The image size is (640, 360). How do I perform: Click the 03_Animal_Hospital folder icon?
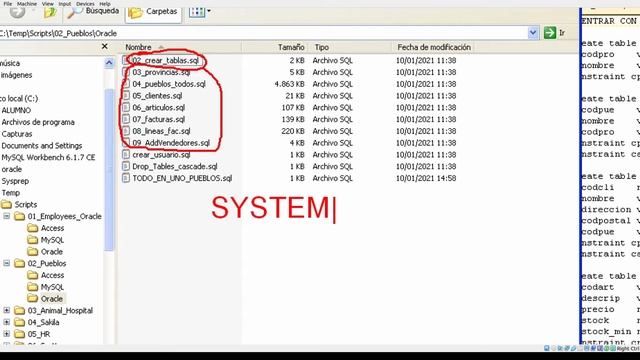tap(20, 311)
